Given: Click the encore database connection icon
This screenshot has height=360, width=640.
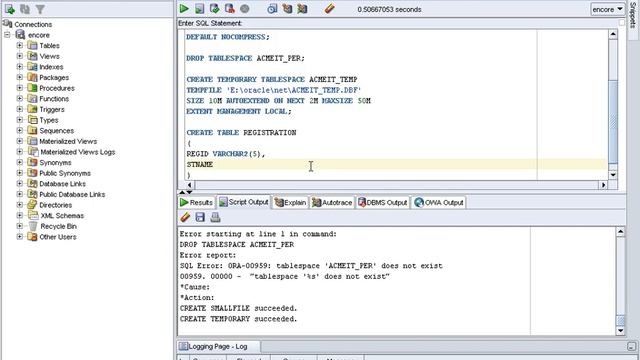Looking at the screenshot, I should tap(20, 35).
